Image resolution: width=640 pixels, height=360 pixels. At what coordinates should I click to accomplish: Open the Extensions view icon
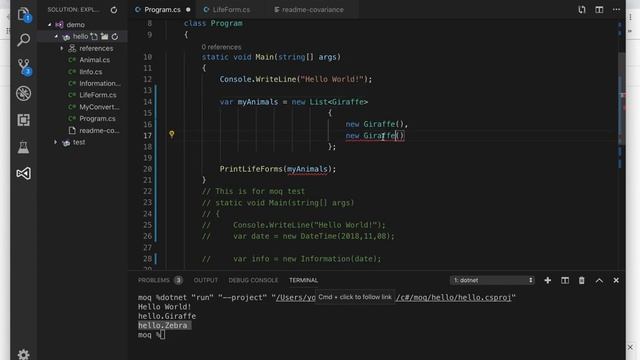click(23, 120)
